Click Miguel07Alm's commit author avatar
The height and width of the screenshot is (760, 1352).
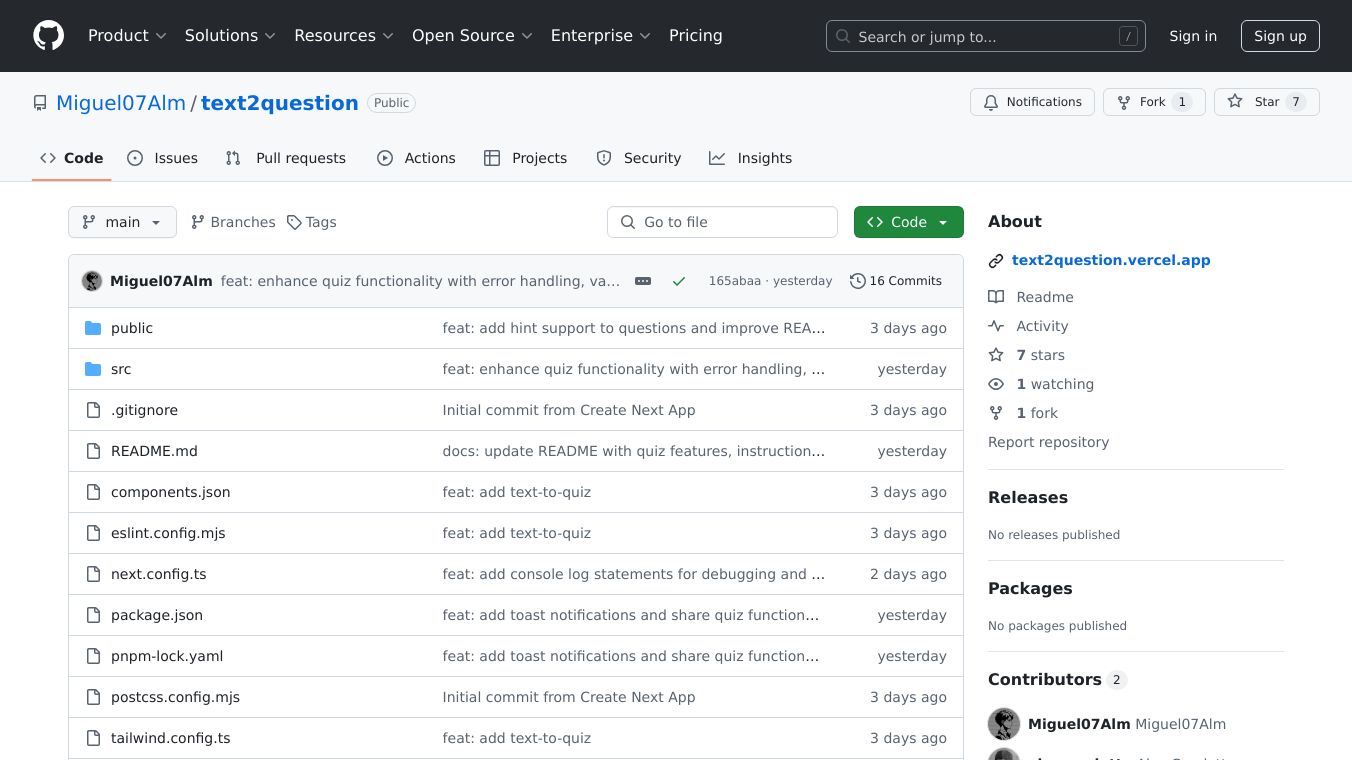pos(92,281)
